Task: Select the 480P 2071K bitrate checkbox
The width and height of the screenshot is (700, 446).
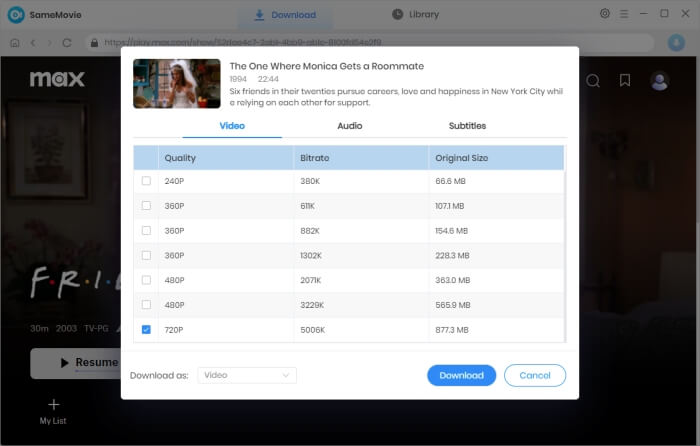Action: pos(146,280)
